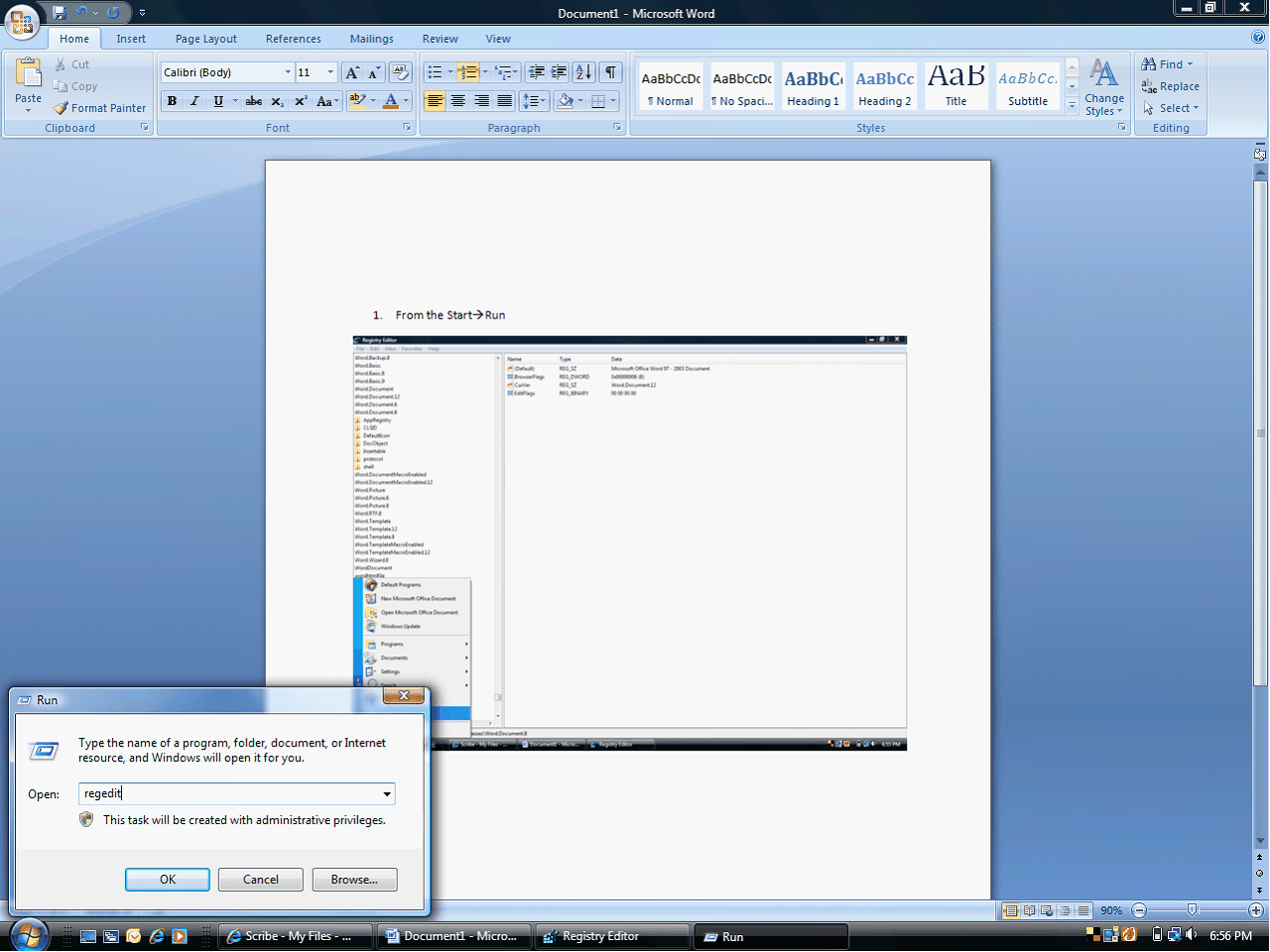Apply Heading 1 style
1270x952 pixels.
pyautogui.click(x=813, y=86)
